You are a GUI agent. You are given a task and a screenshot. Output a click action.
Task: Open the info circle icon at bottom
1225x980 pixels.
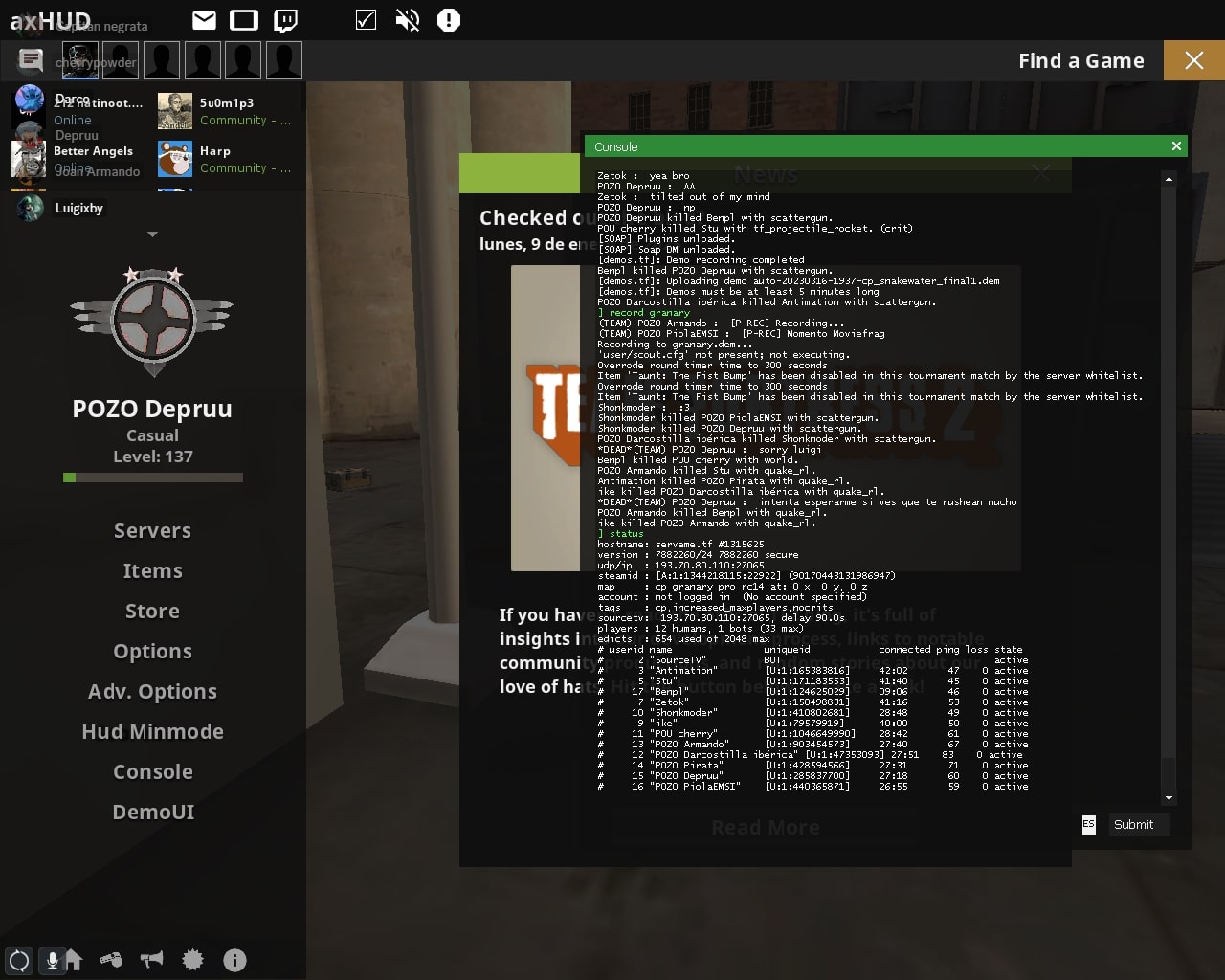[234, 959]
